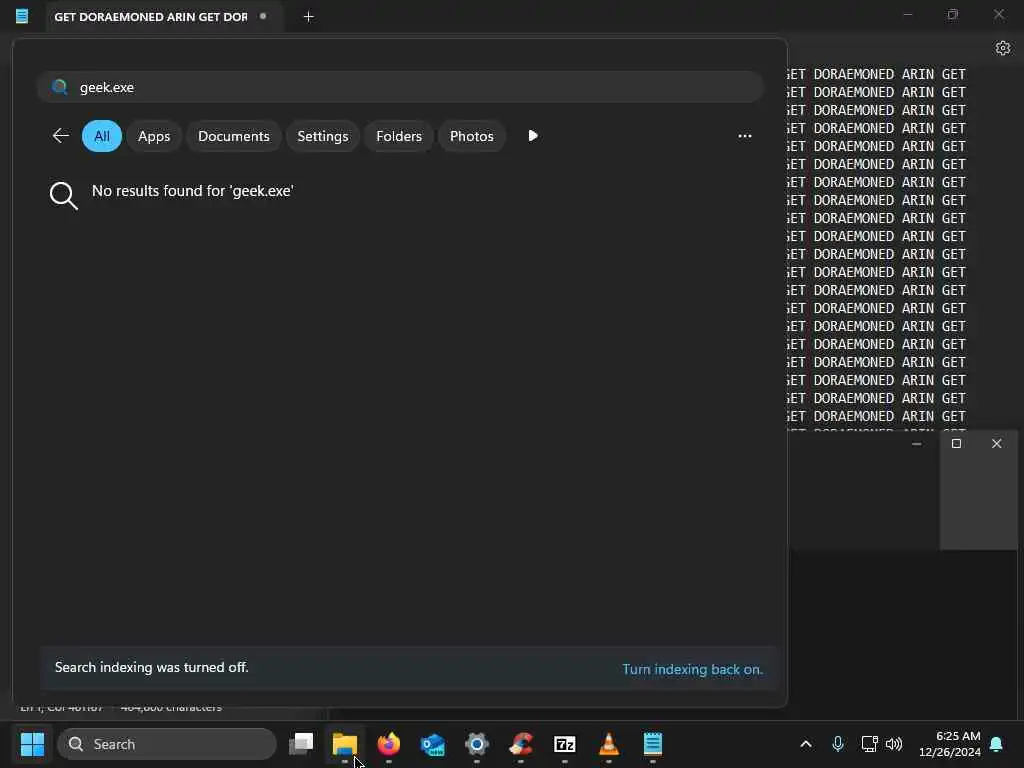Image resolution: width=1024 pixels, height=768 pixels.
Task: Select the All search filter
Action: pos(102,136)
